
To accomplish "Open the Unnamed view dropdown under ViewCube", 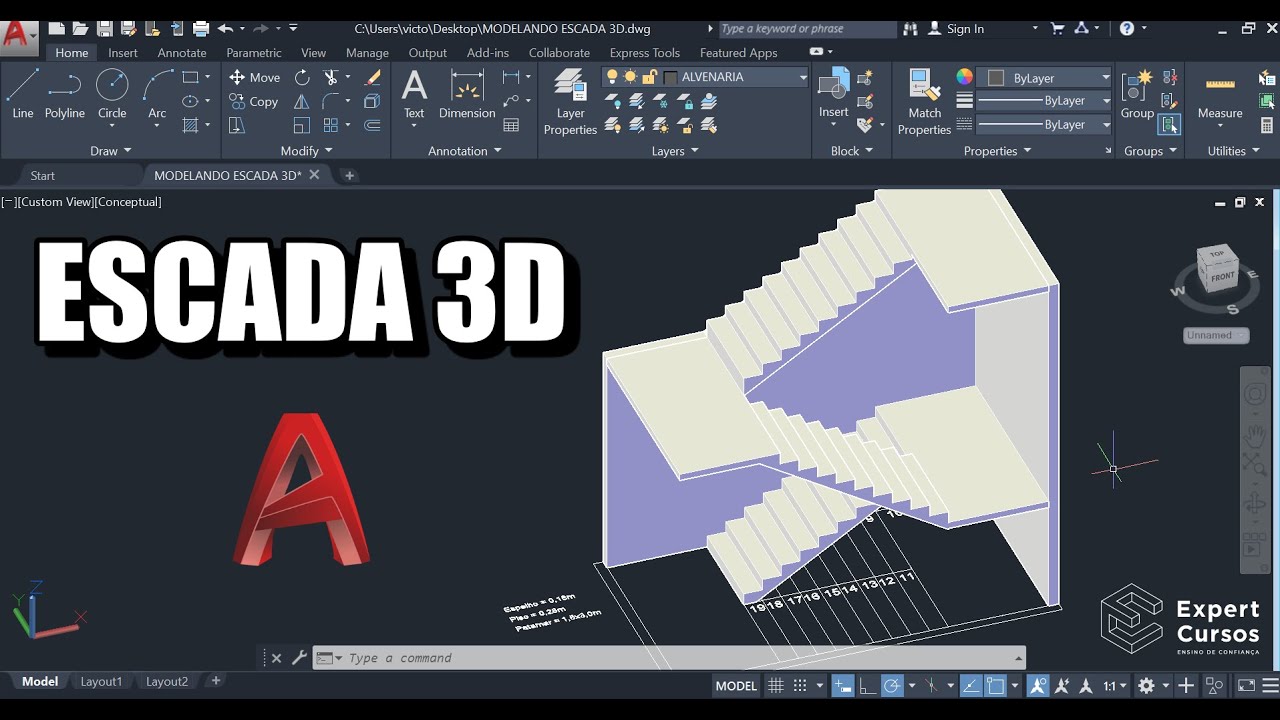I will pos(1216,335).
